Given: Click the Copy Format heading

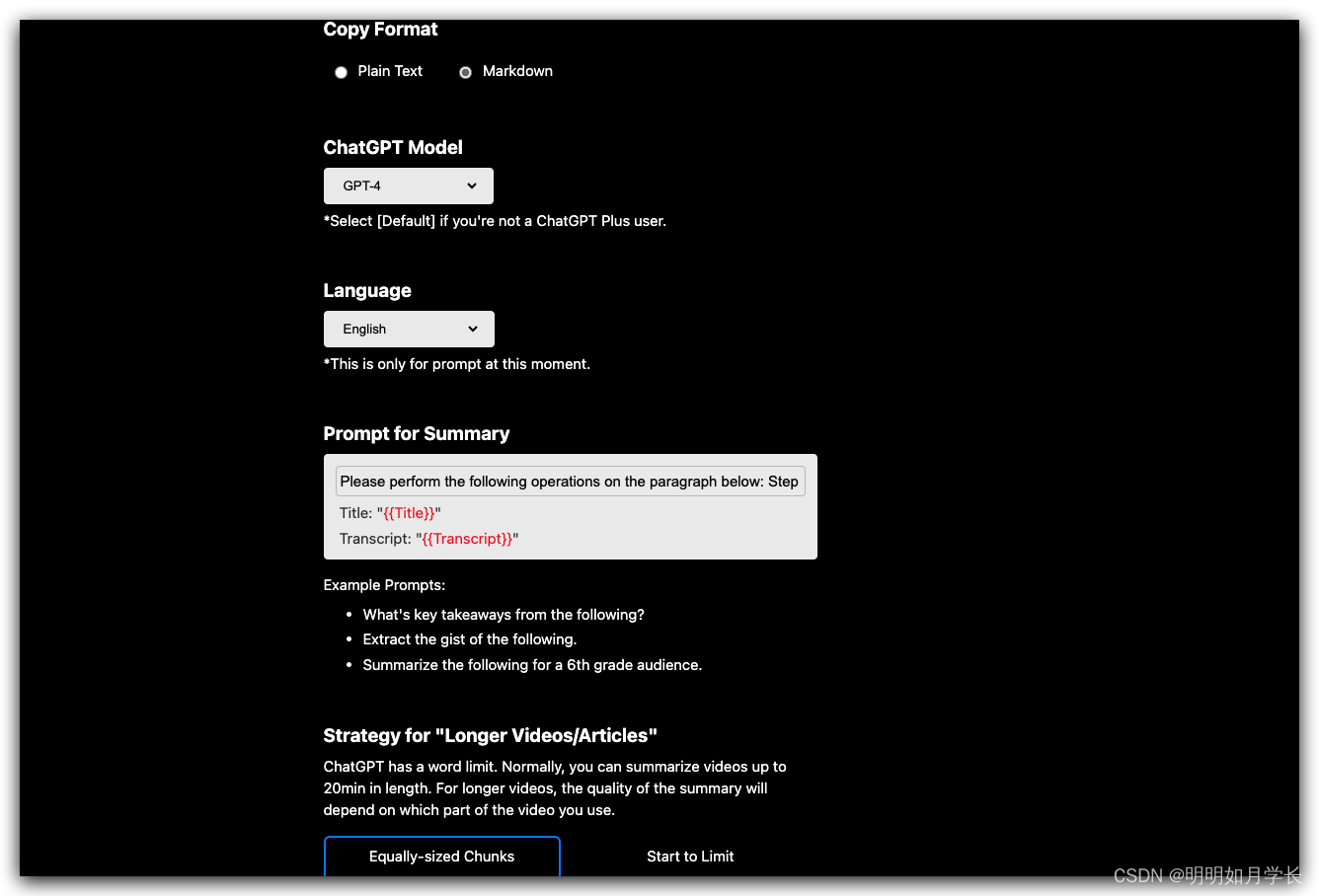Looking at the screenshot, I should point(380,30).
